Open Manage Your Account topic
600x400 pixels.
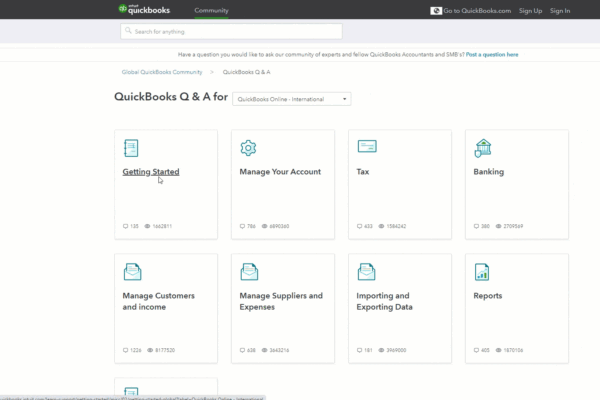[x=280, y=172]
